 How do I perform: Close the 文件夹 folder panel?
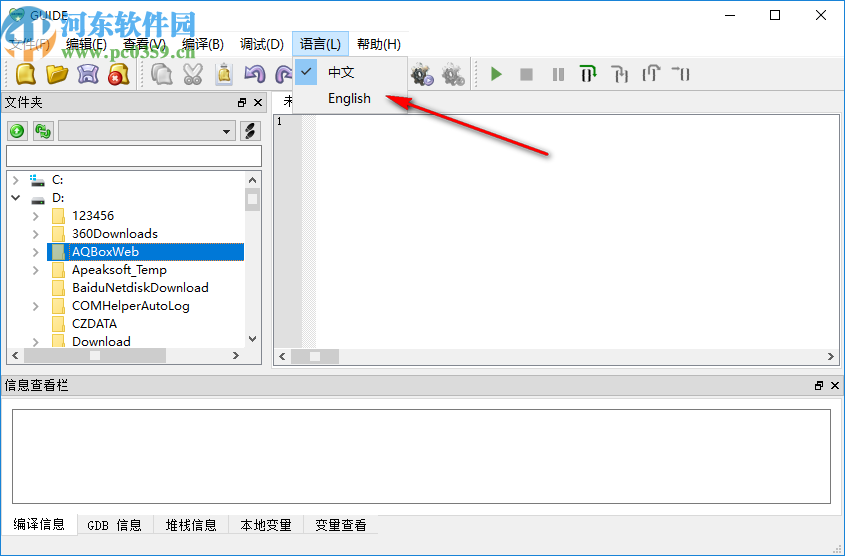[258, 102]
